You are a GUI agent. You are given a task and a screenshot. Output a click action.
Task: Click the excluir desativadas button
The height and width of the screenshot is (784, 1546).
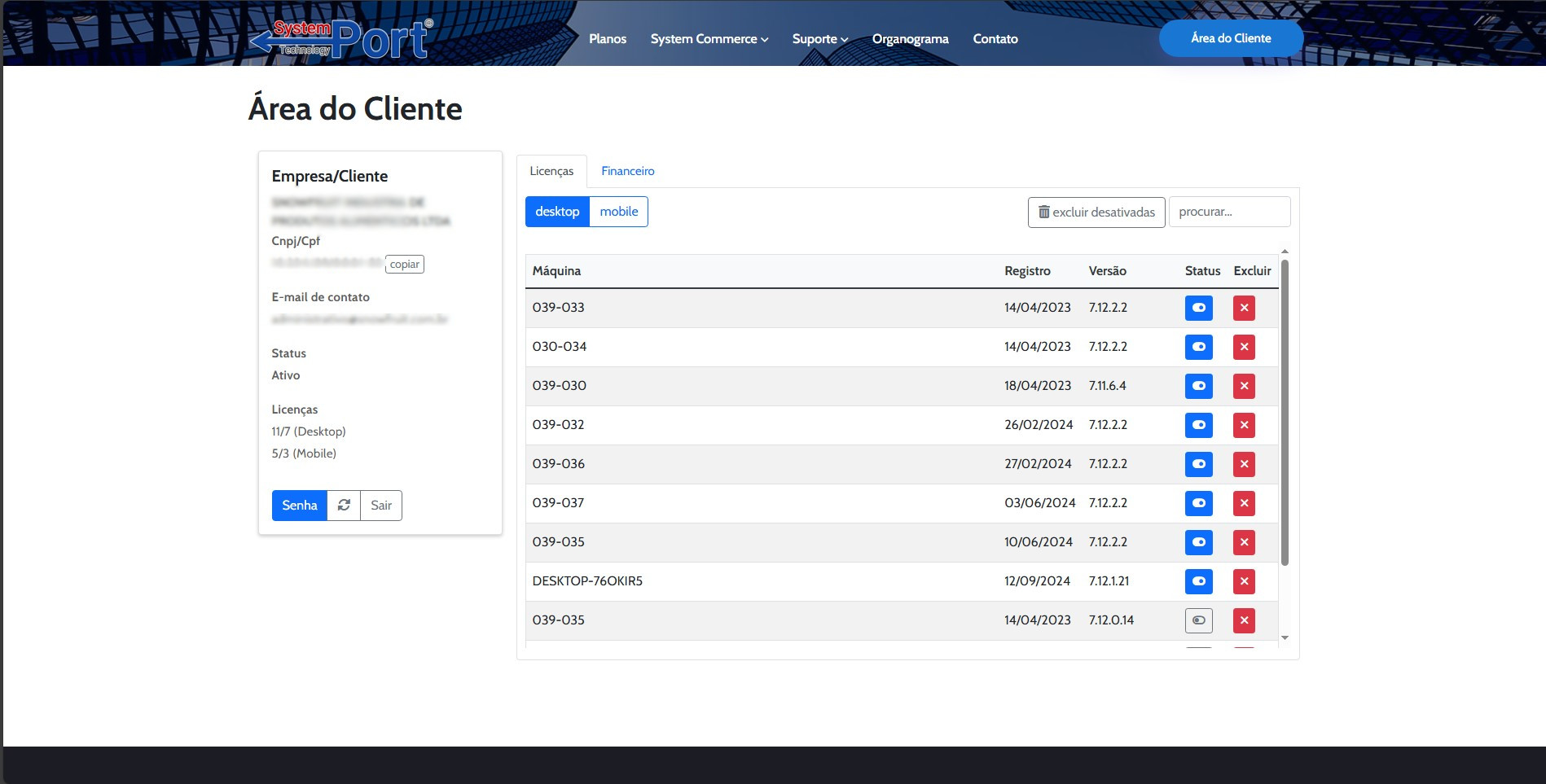coord(1096,212)
